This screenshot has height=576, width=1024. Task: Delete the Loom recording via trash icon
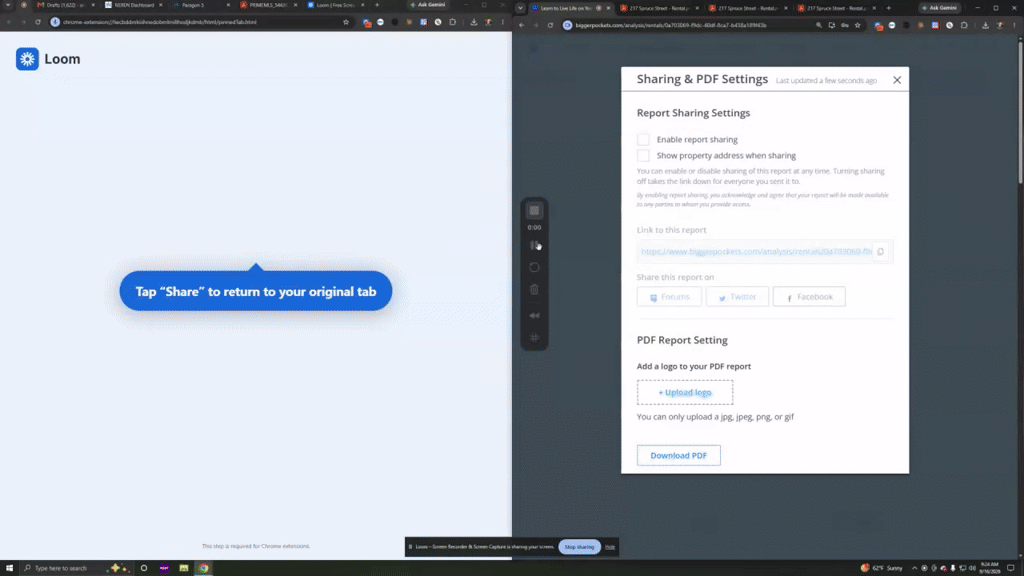(534, 289)
